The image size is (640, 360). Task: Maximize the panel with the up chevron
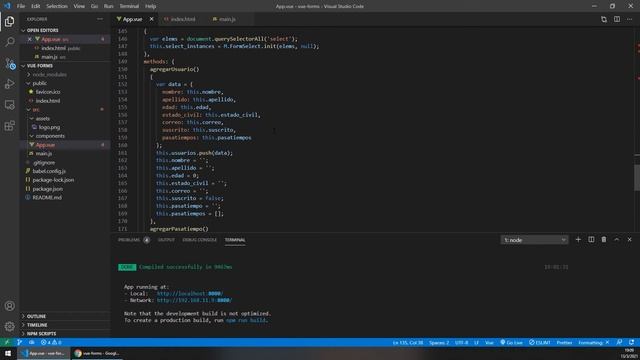616,240
